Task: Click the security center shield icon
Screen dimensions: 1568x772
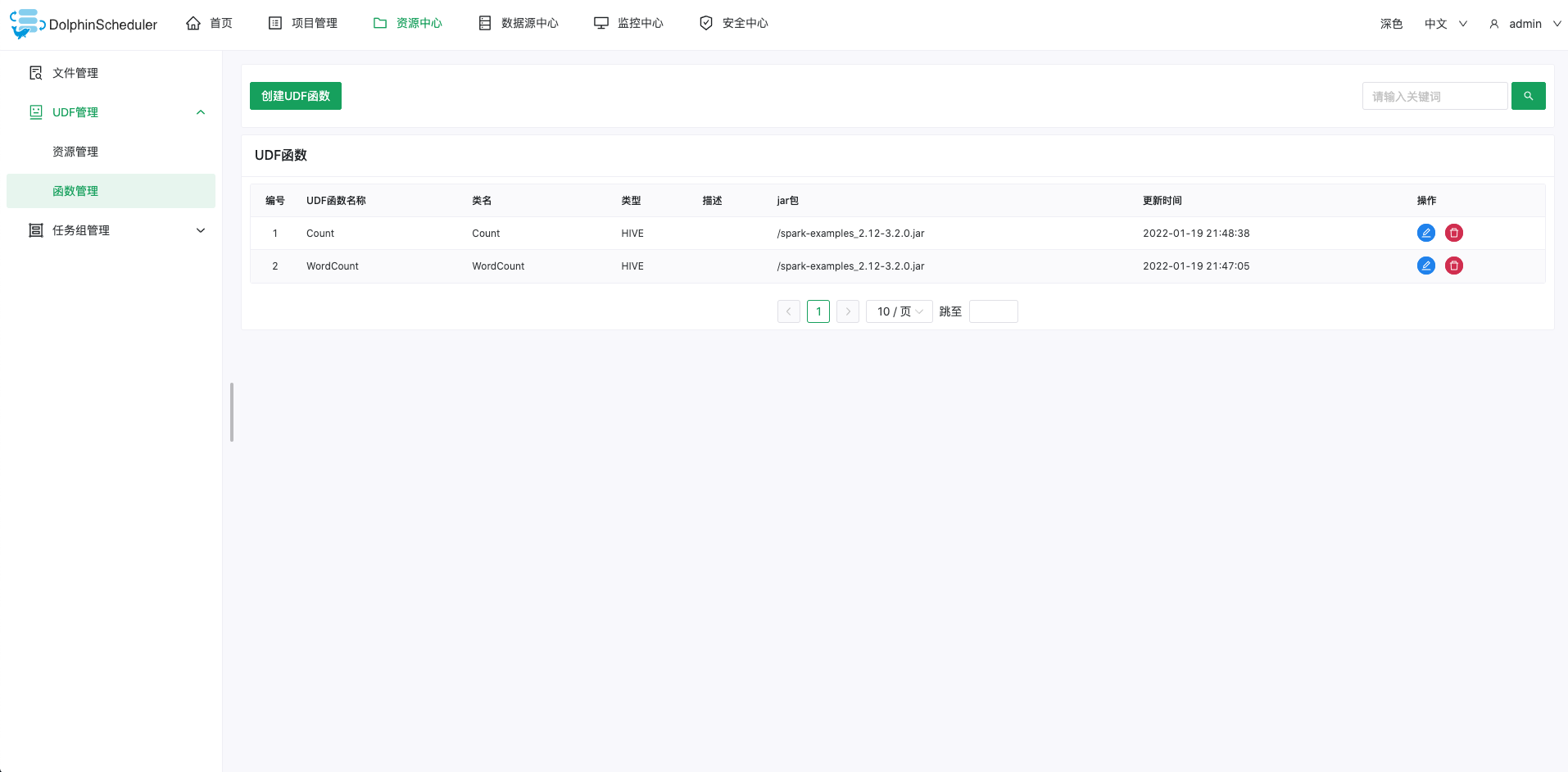Action: [706, 23]
